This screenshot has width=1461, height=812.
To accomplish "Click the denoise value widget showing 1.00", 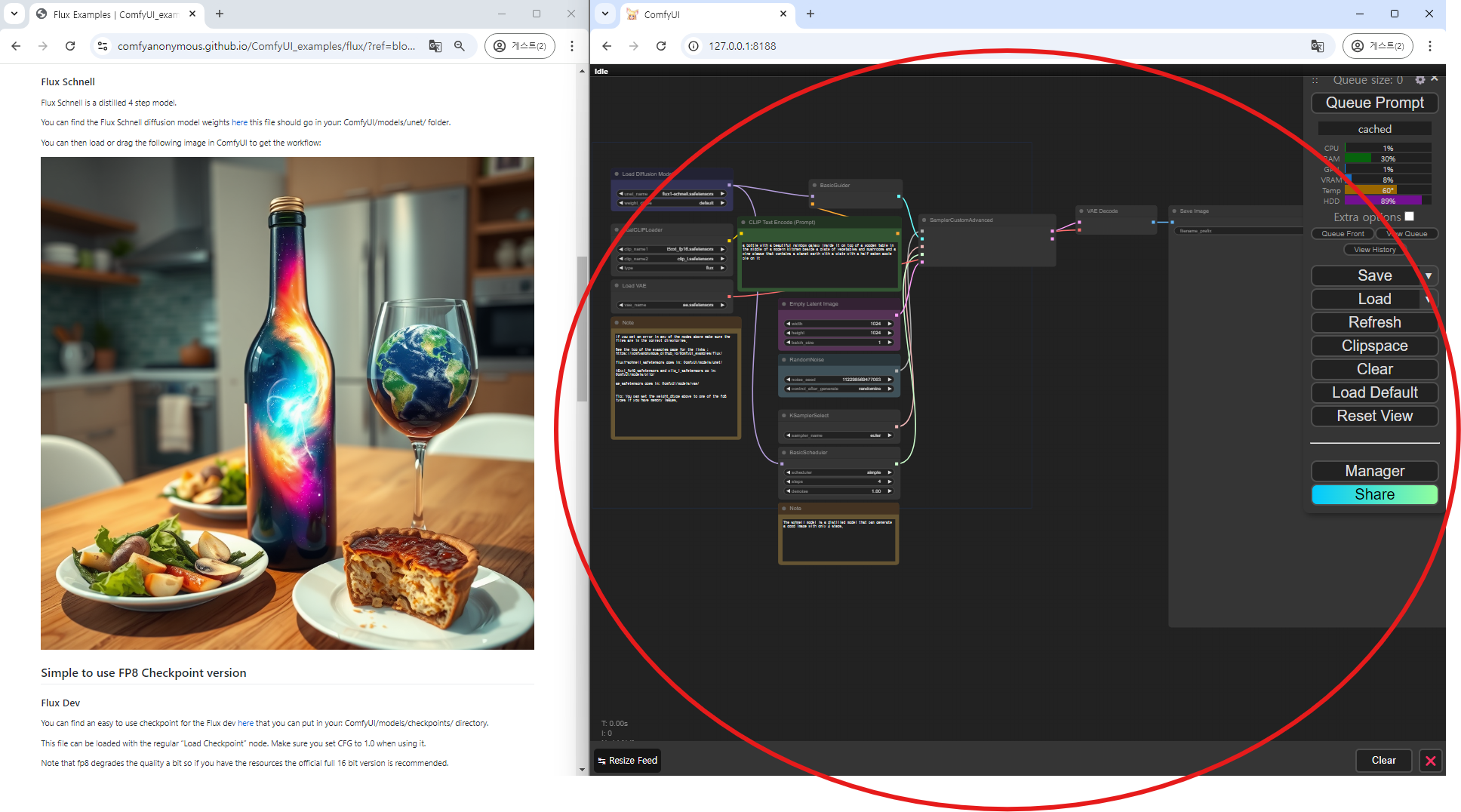I will (x=839, y=491).
